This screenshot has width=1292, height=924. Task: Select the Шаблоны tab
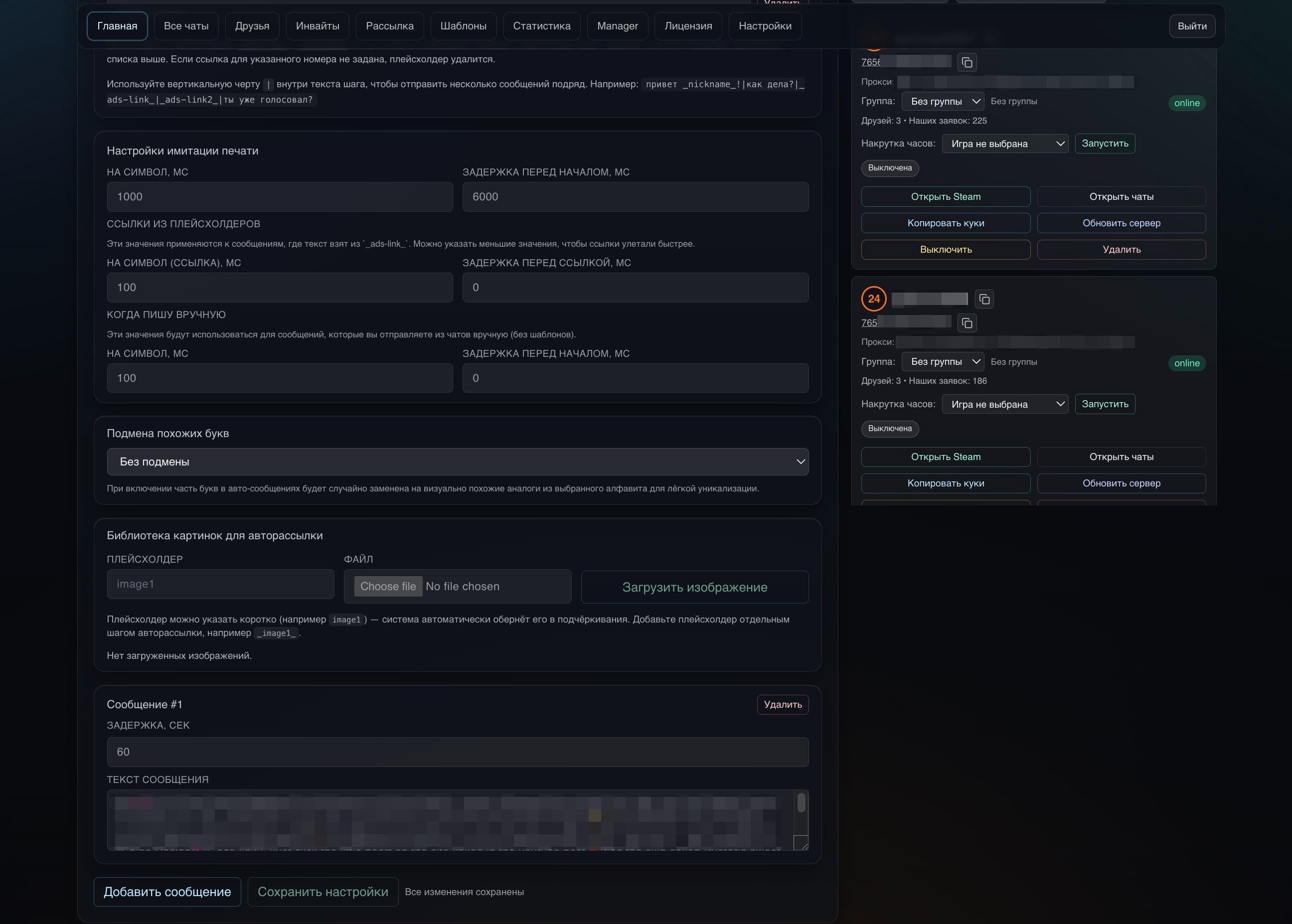(x=463, y=26)
